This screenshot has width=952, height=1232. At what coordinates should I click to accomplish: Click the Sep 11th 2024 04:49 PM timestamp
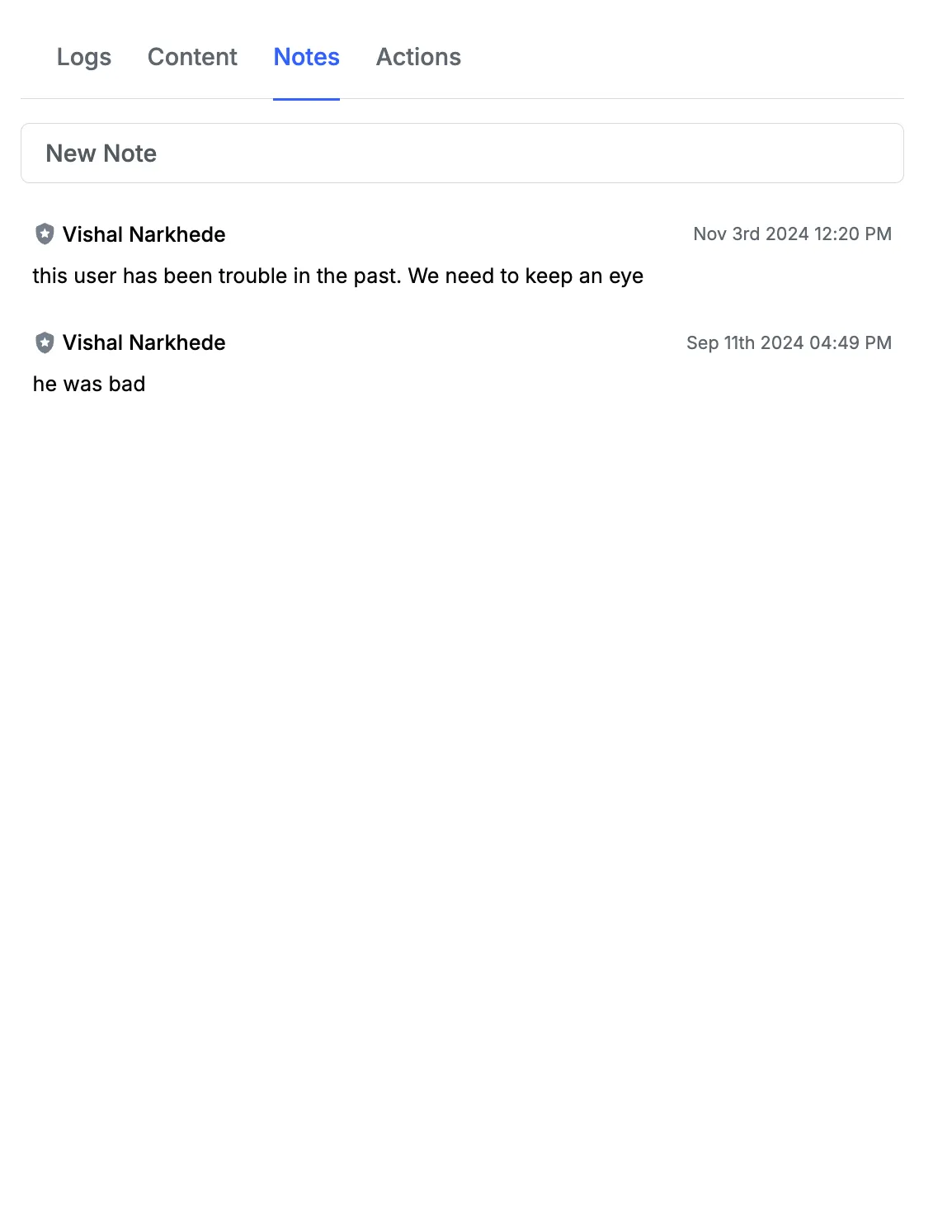click(x=789, y=342)
